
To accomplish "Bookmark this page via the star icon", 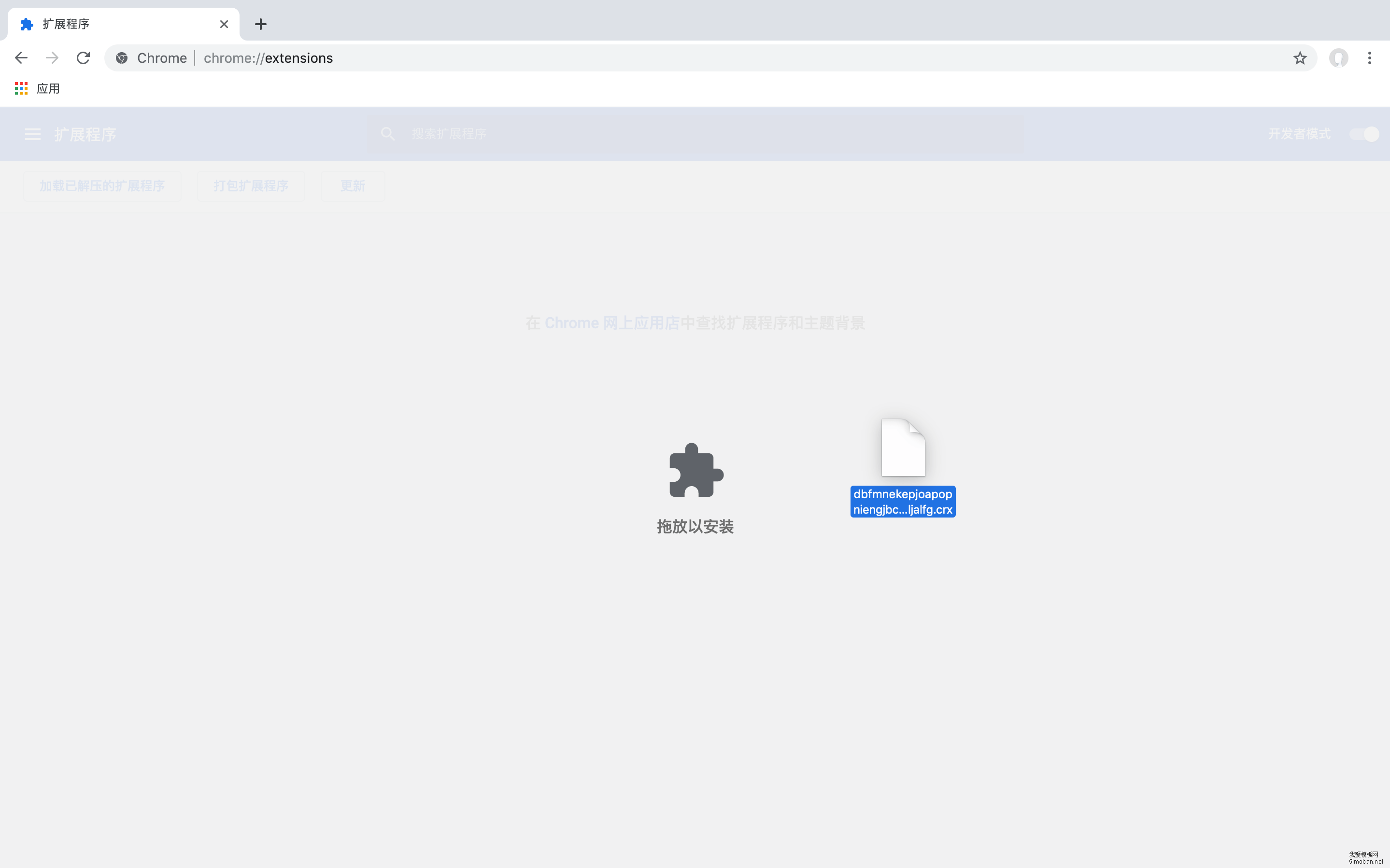I will click(1299, 58).
